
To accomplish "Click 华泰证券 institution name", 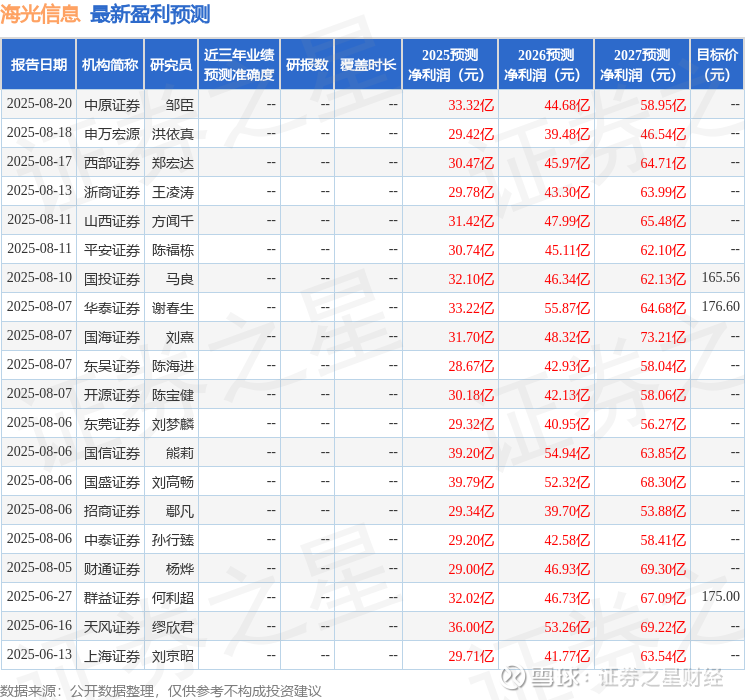I will [x=112, y=308].
